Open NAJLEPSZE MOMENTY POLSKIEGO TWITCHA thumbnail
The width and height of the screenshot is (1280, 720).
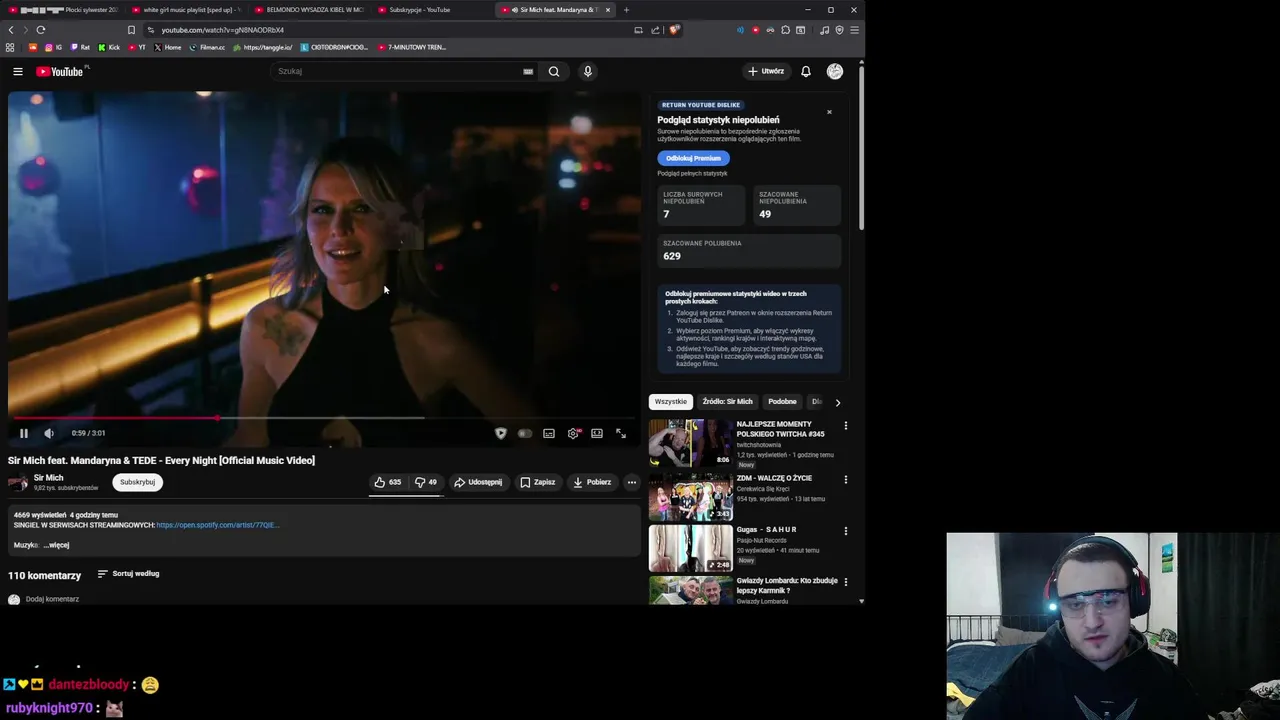click(690, 443)
